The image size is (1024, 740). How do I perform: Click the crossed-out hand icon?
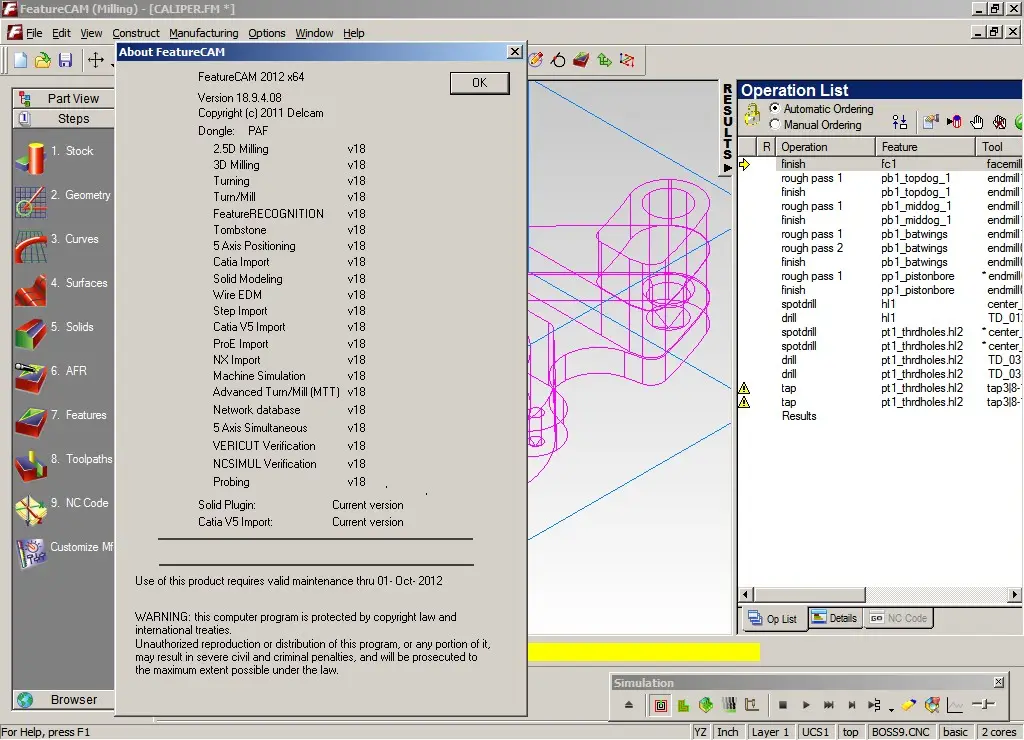[x=999, y=122]
